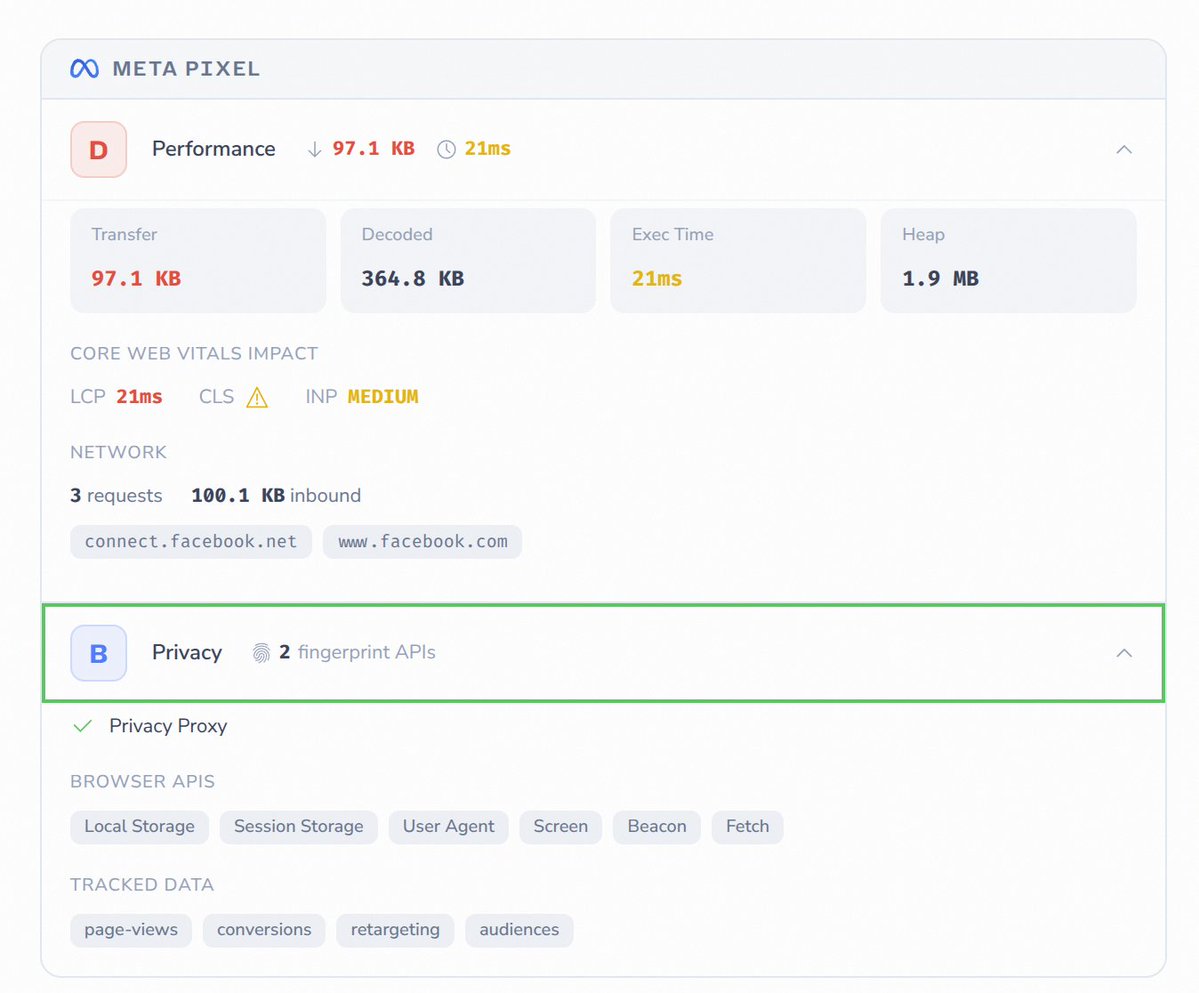
Task: Click the Meta infinity logo icon
Action: (84, 69)
